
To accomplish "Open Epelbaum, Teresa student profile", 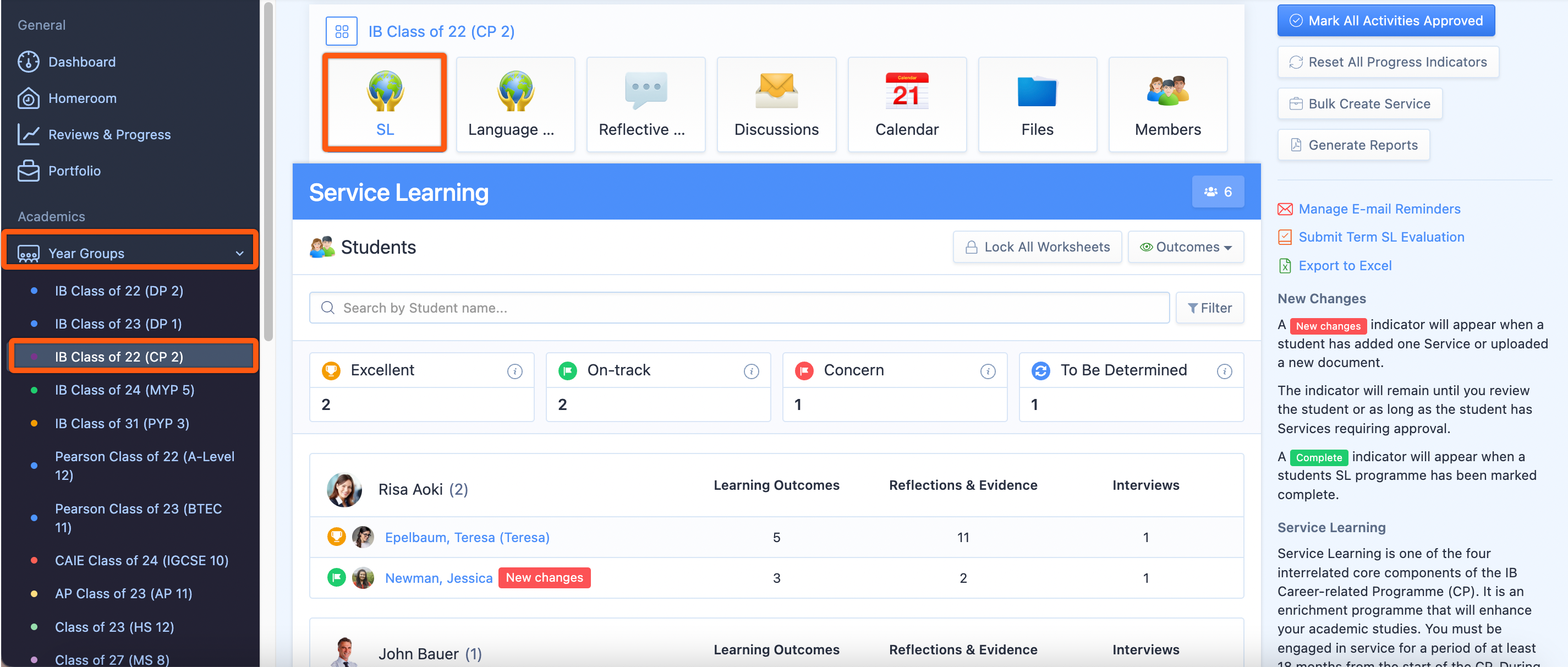I will (467, 537).
